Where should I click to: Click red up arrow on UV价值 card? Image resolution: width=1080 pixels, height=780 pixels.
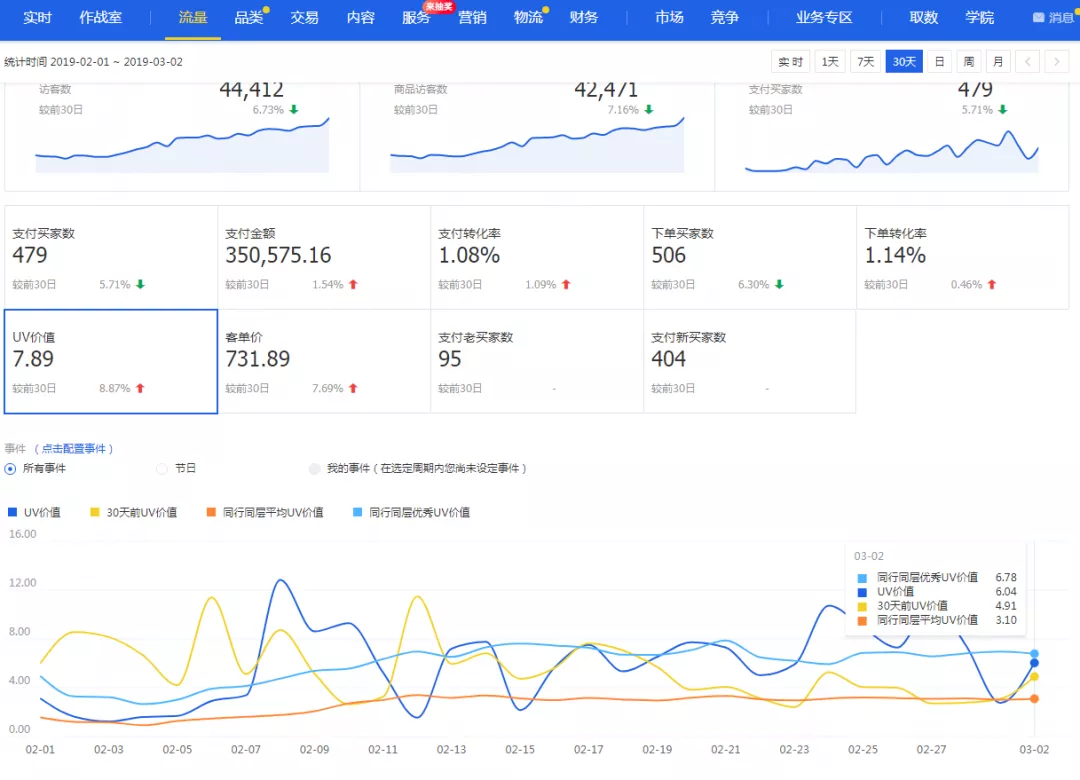(x=140, y=388)
